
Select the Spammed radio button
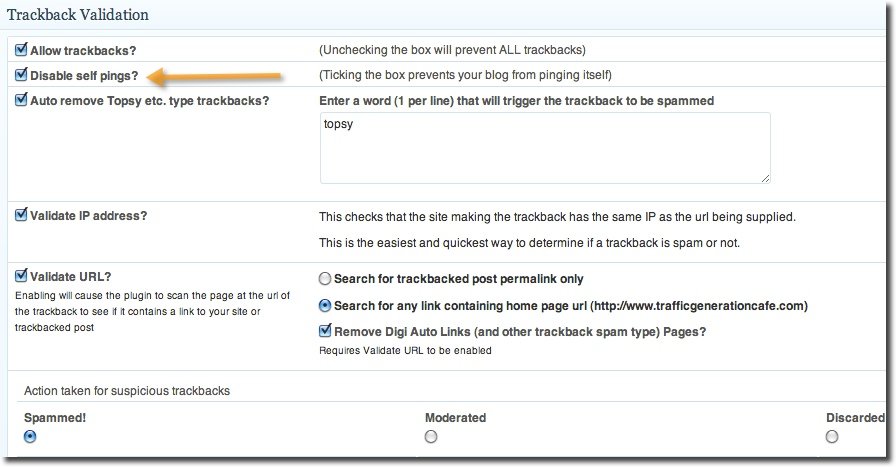(30, 436)
